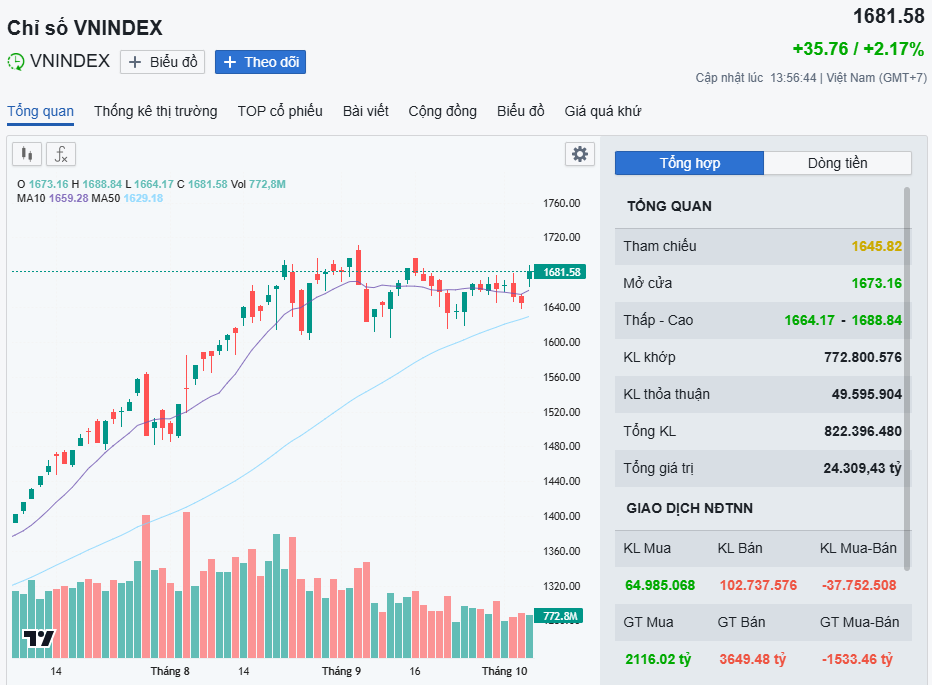Screen dimensions: 932x685
Task: Click the volume label 772.8M on axis
Action: click(560, 616)
